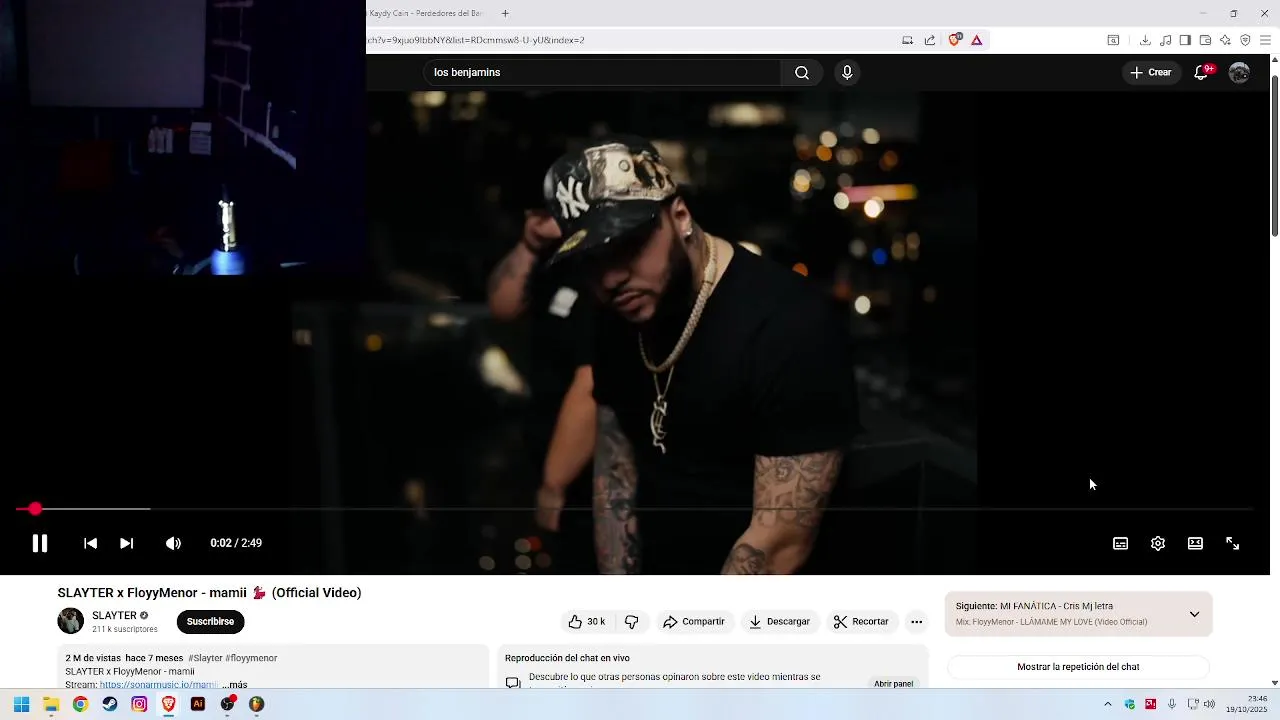Click 'Mostrar la repetición del chat' button
The height and width of the screenshot is (720, 1280).
(x=1078, y=667)
